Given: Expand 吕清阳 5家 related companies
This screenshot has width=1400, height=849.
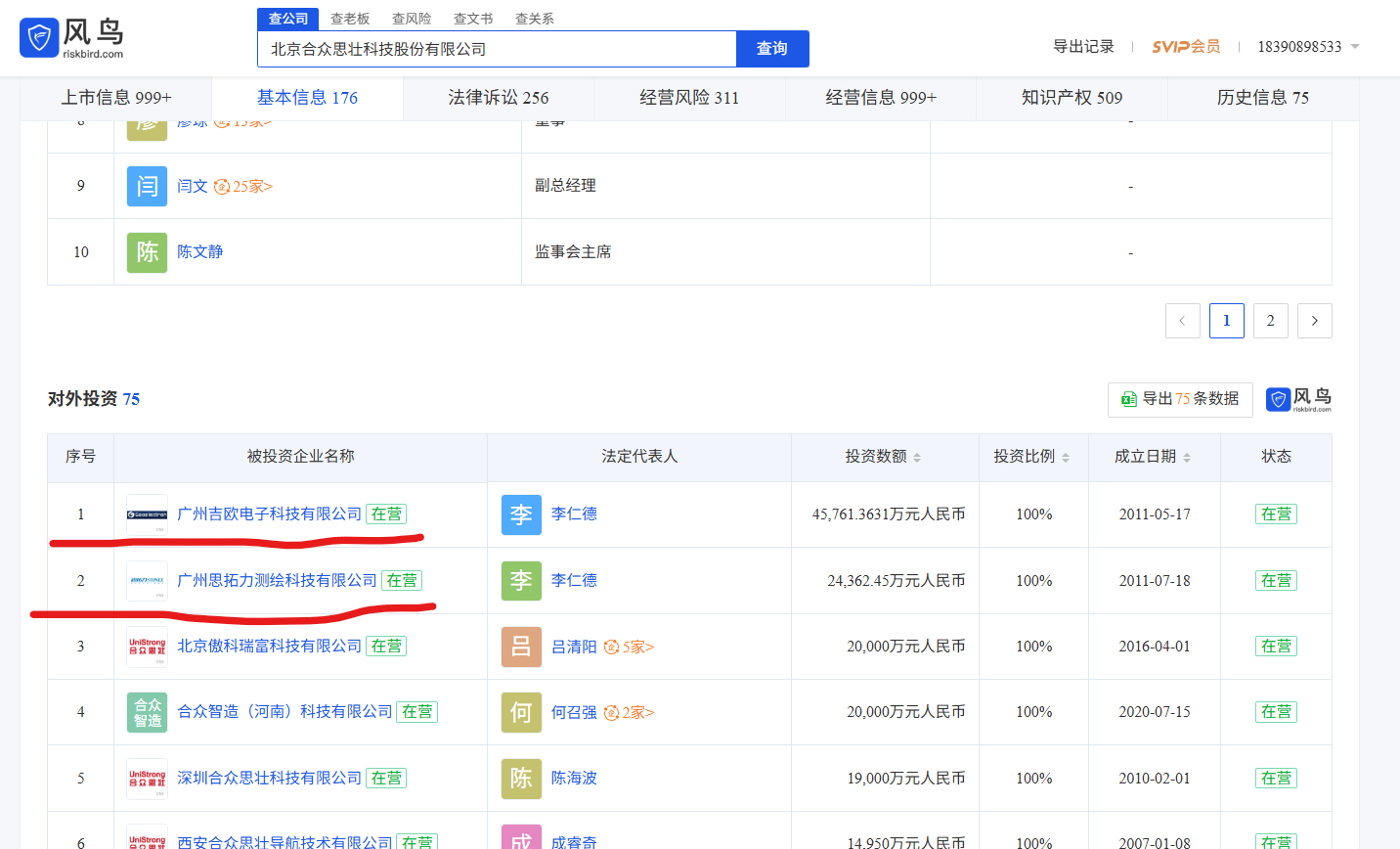Looking at the screenshot, I should click(x=629, y=647).
